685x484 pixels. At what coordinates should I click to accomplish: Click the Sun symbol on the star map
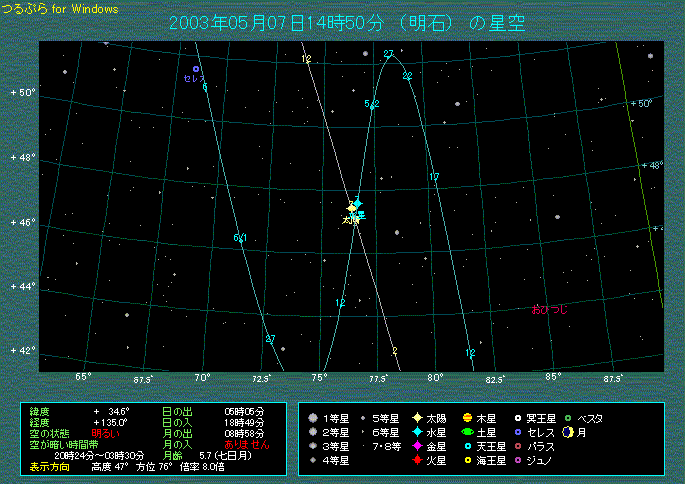click(x=351, y=208)
